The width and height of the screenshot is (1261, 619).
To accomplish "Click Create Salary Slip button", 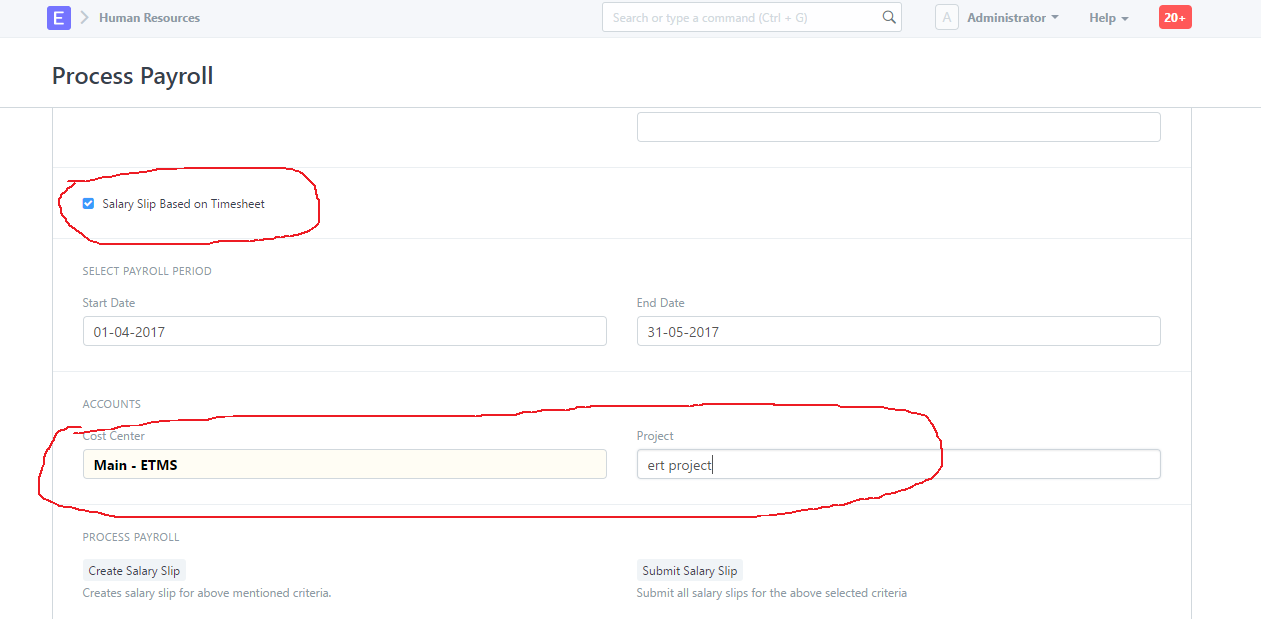I will (134, 571).
